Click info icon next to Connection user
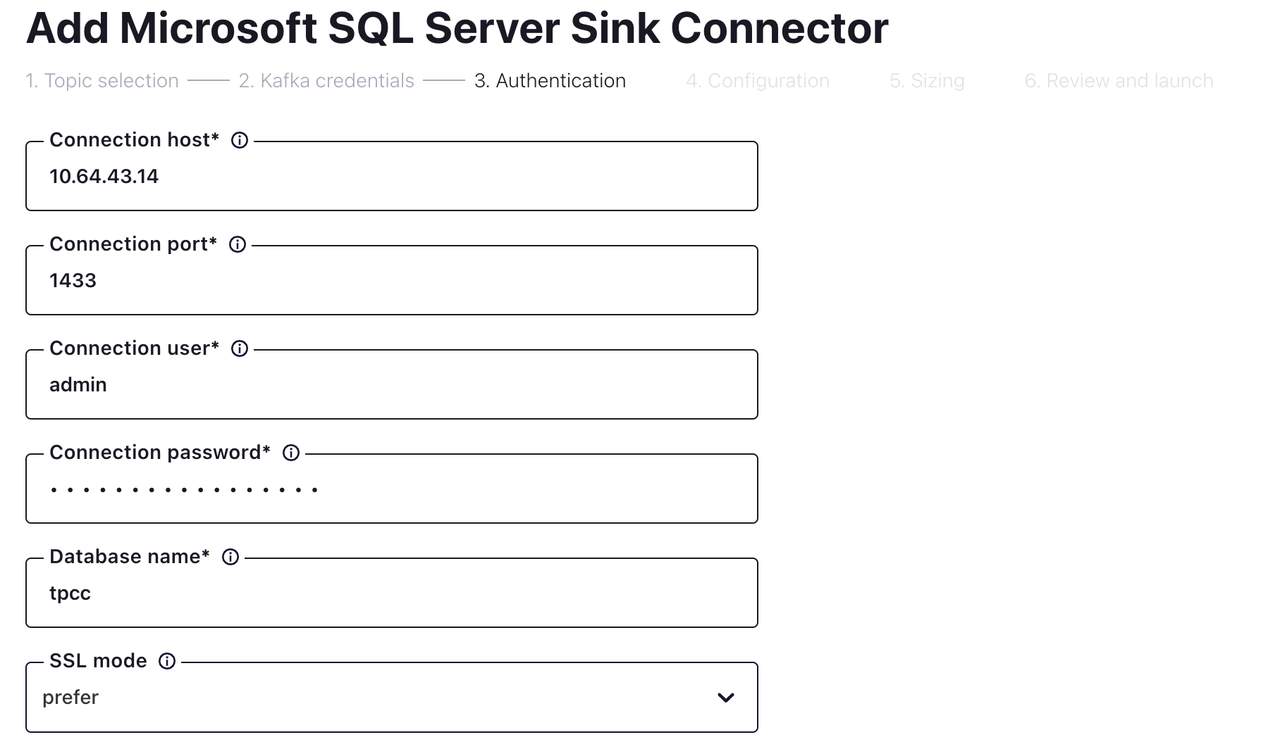 click(x=239, y=349)
